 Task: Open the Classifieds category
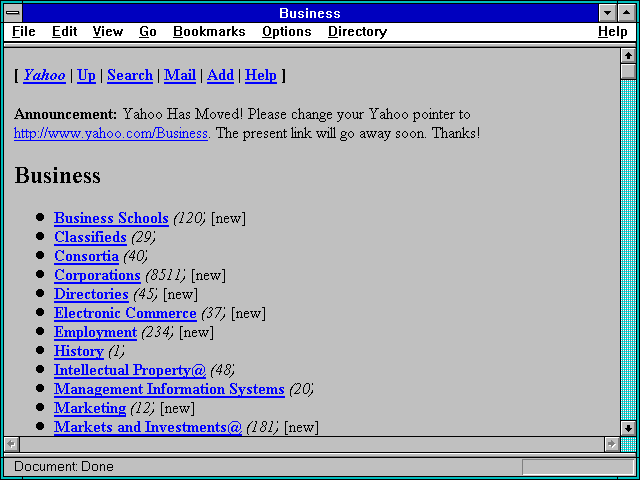point(91,237)
